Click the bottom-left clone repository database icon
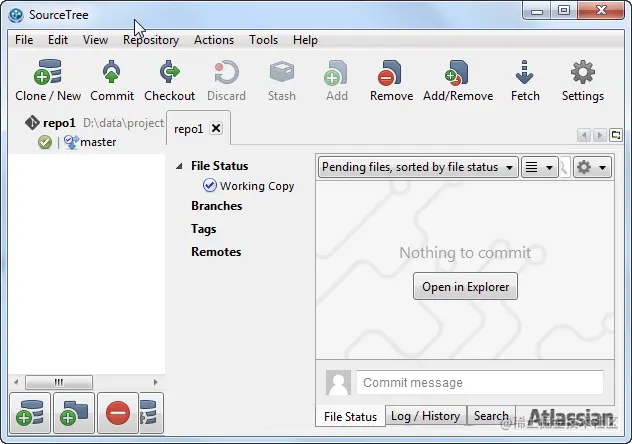The width and height of the screenshot is (632, 444). [30, 413]
